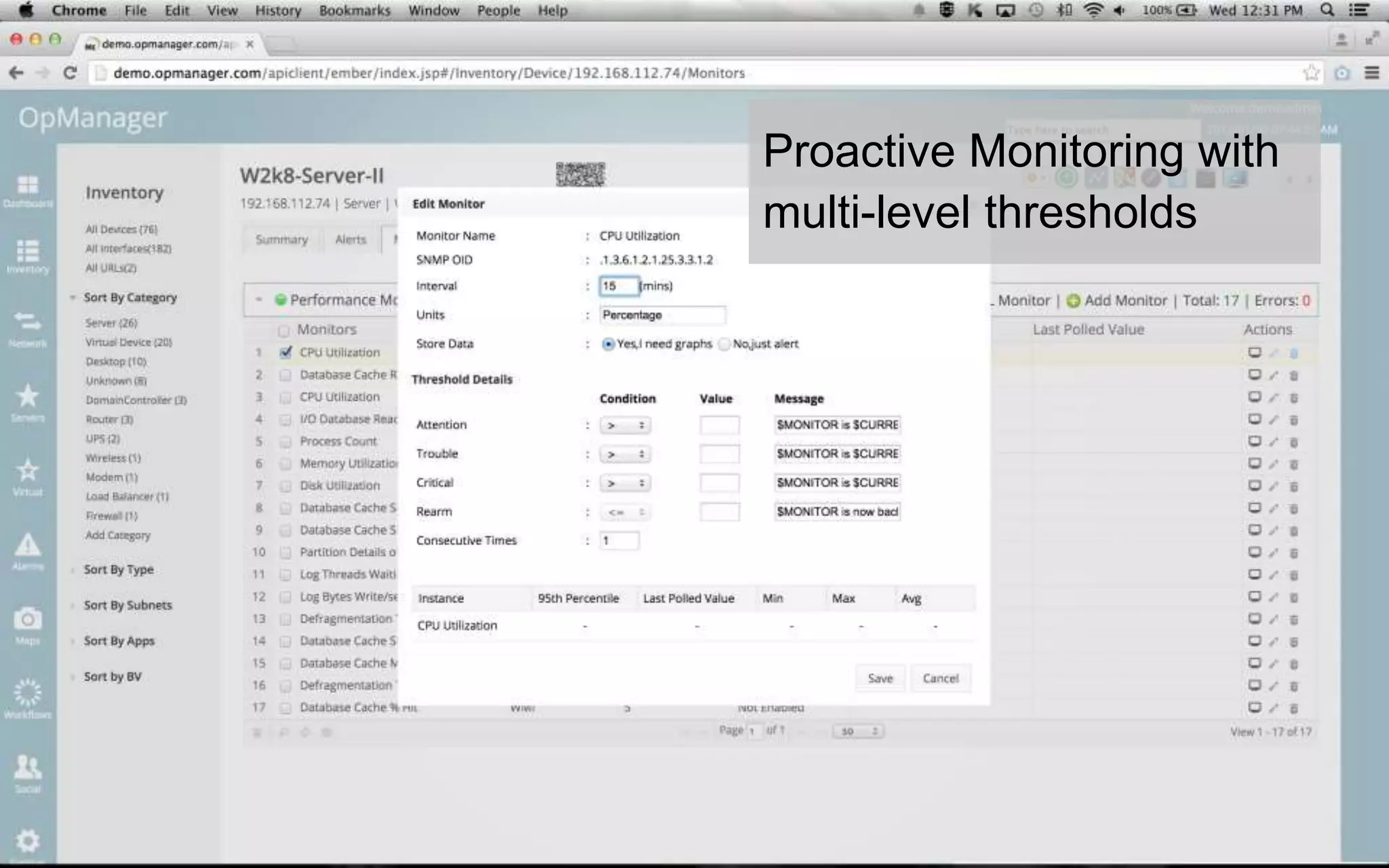
Task: Select 'No, just alert' radio
Action: (x=724, y=344)
